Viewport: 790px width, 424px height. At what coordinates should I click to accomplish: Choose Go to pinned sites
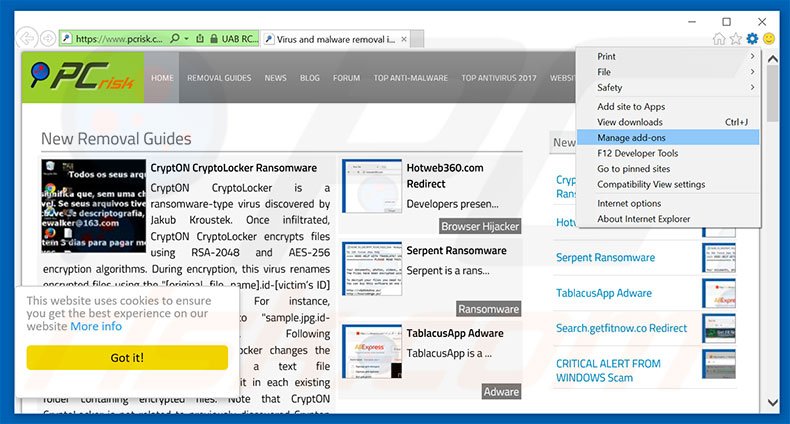click(x=668, y=169)
